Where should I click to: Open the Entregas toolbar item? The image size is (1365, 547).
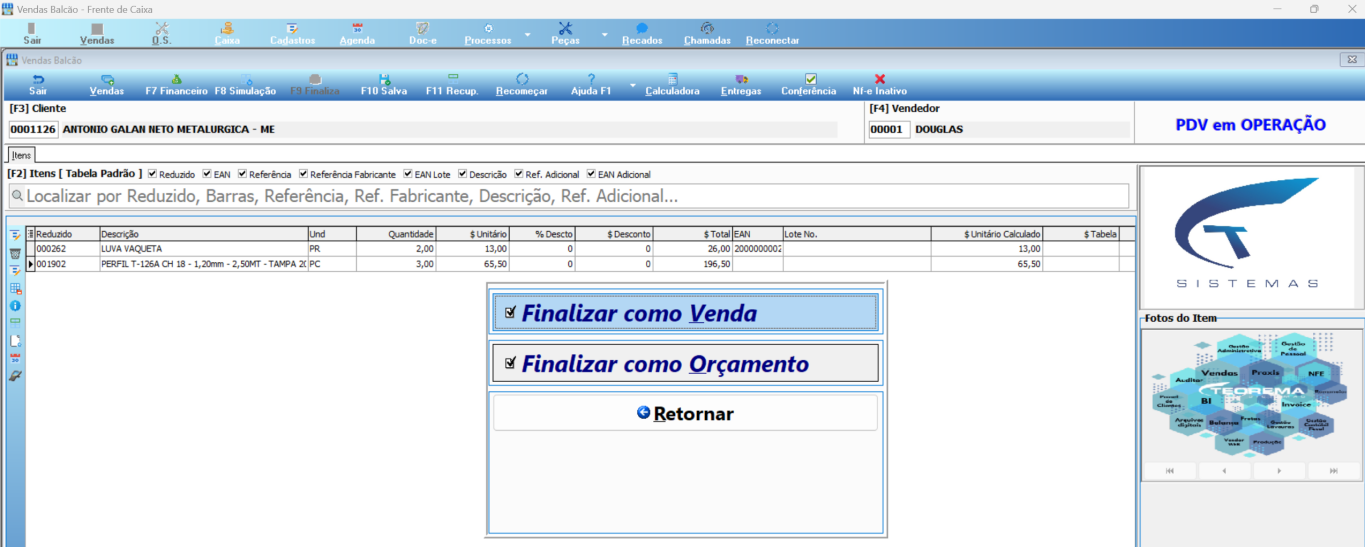pos(741,84)
